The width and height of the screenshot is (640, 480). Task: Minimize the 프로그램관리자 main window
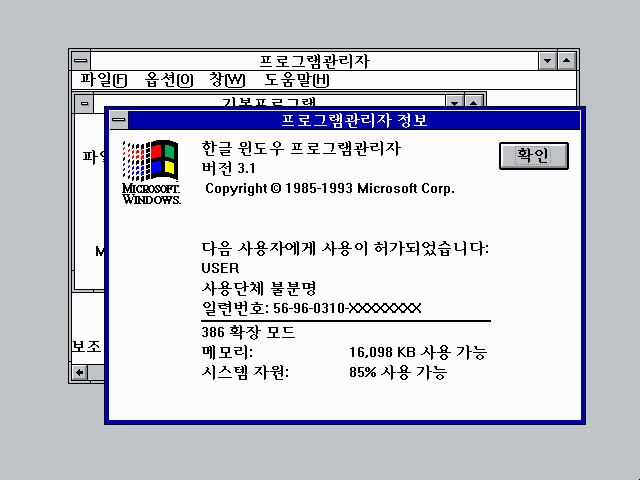(547, 61)
